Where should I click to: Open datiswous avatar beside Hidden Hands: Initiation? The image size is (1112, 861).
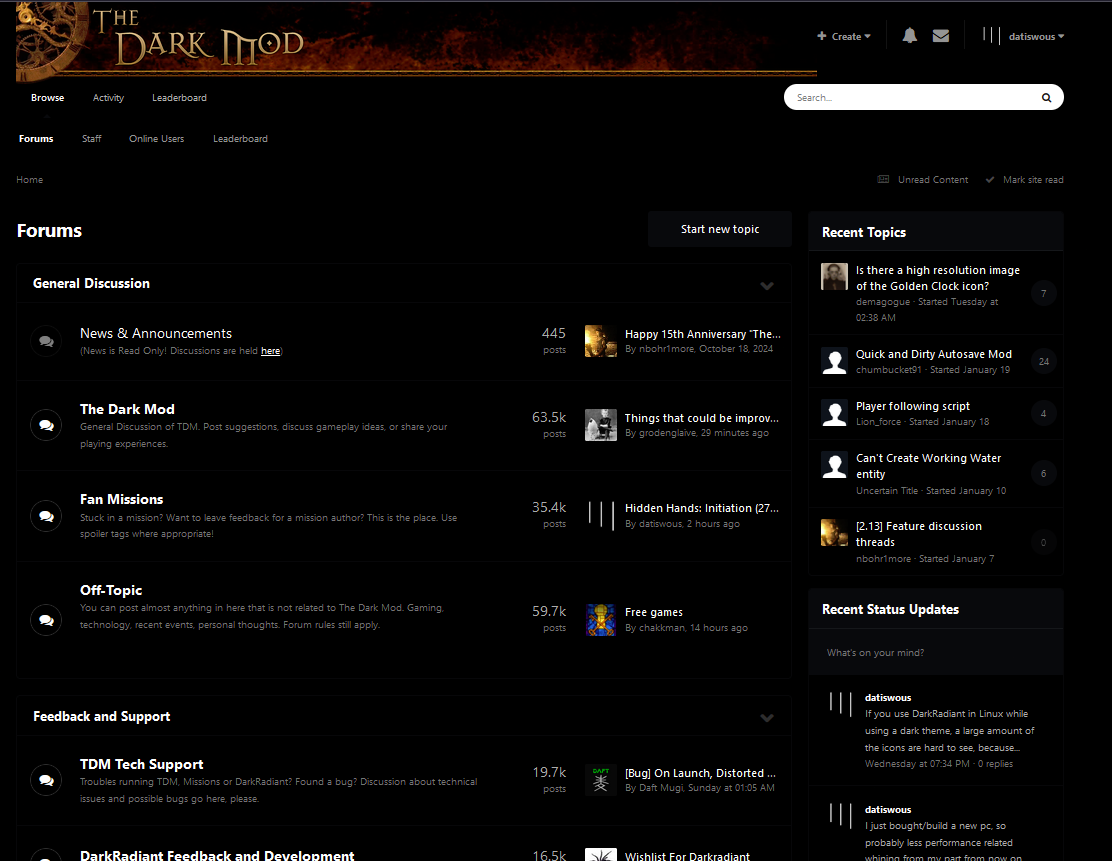pos(601,515)
